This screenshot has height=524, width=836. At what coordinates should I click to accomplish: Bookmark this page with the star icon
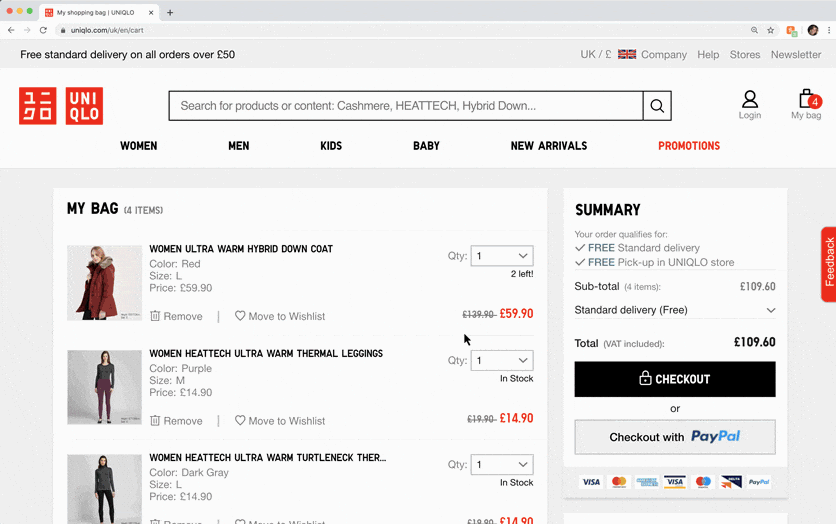770,30
